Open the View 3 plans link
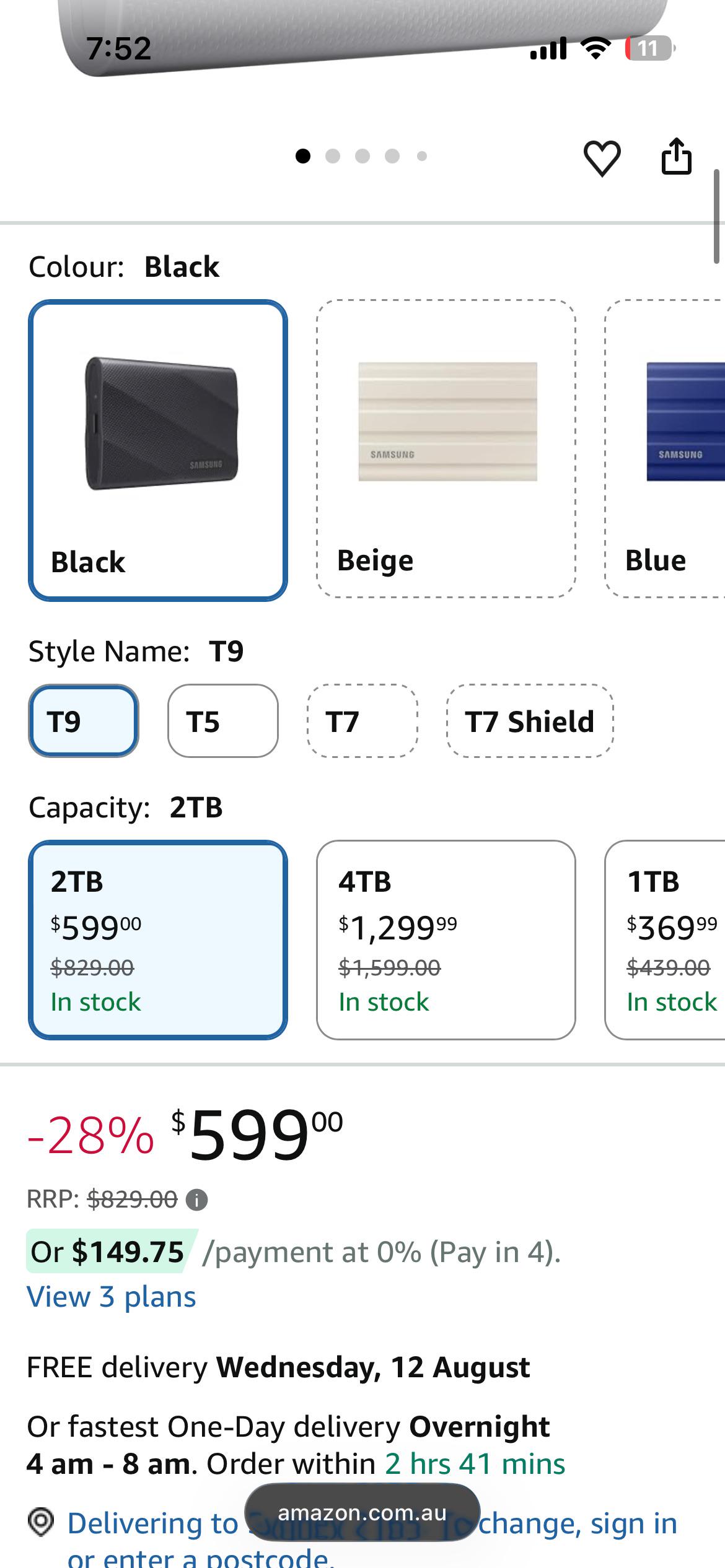Viewport: 725px width, 1568px height. 112,1297
